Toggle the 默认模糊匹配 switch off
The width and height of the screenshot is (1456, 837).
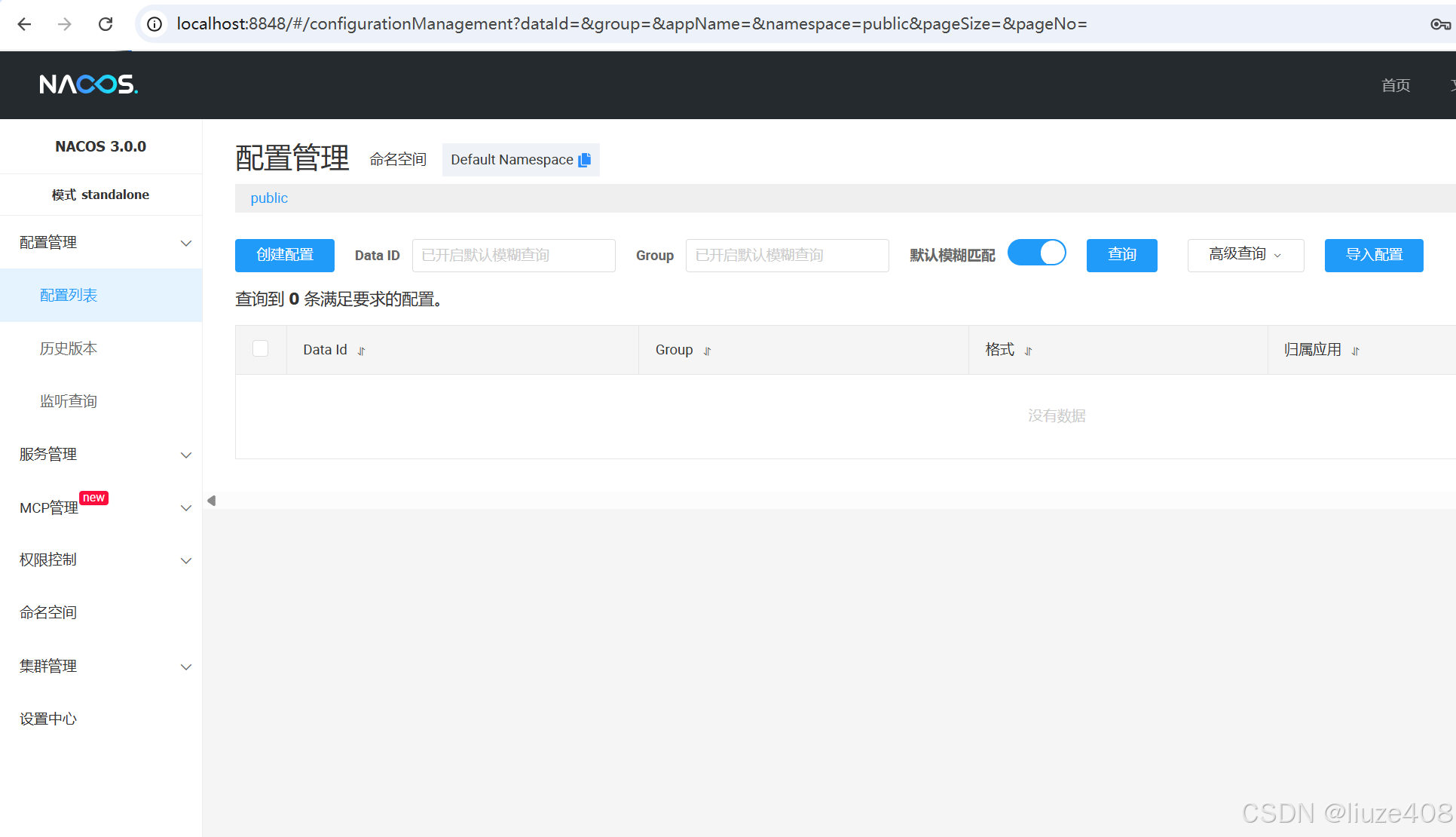point(1037,253)
